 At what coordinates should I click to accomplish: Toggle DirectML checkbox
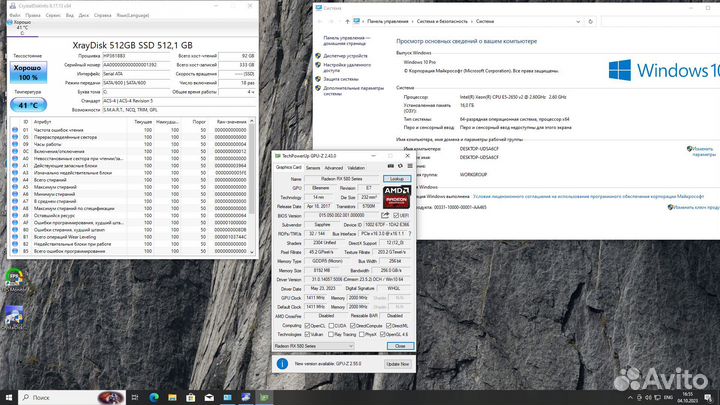point(388,326)
